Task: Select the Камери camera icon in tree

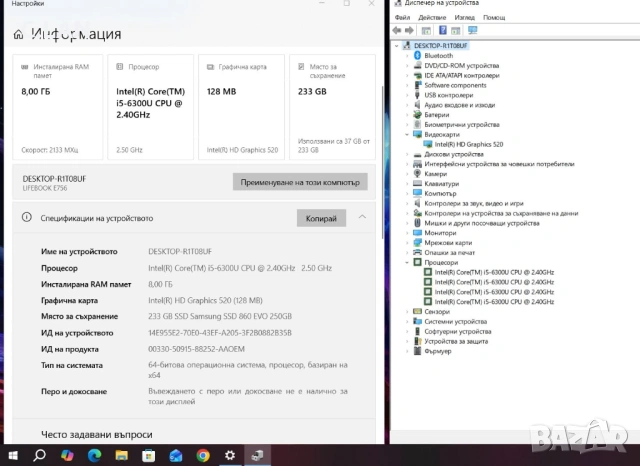Action: coord(418,174)
